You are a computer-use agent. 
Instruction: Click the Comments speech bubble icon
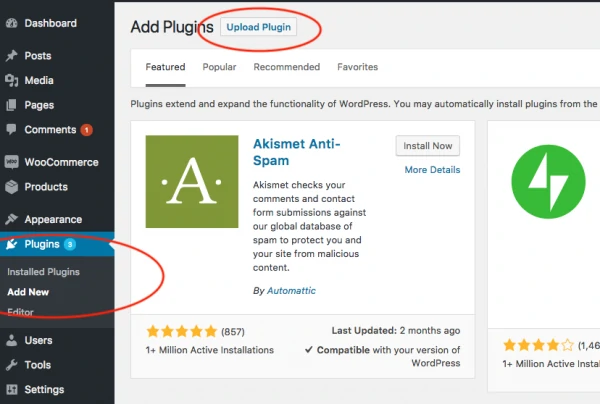tap(11, 130)
